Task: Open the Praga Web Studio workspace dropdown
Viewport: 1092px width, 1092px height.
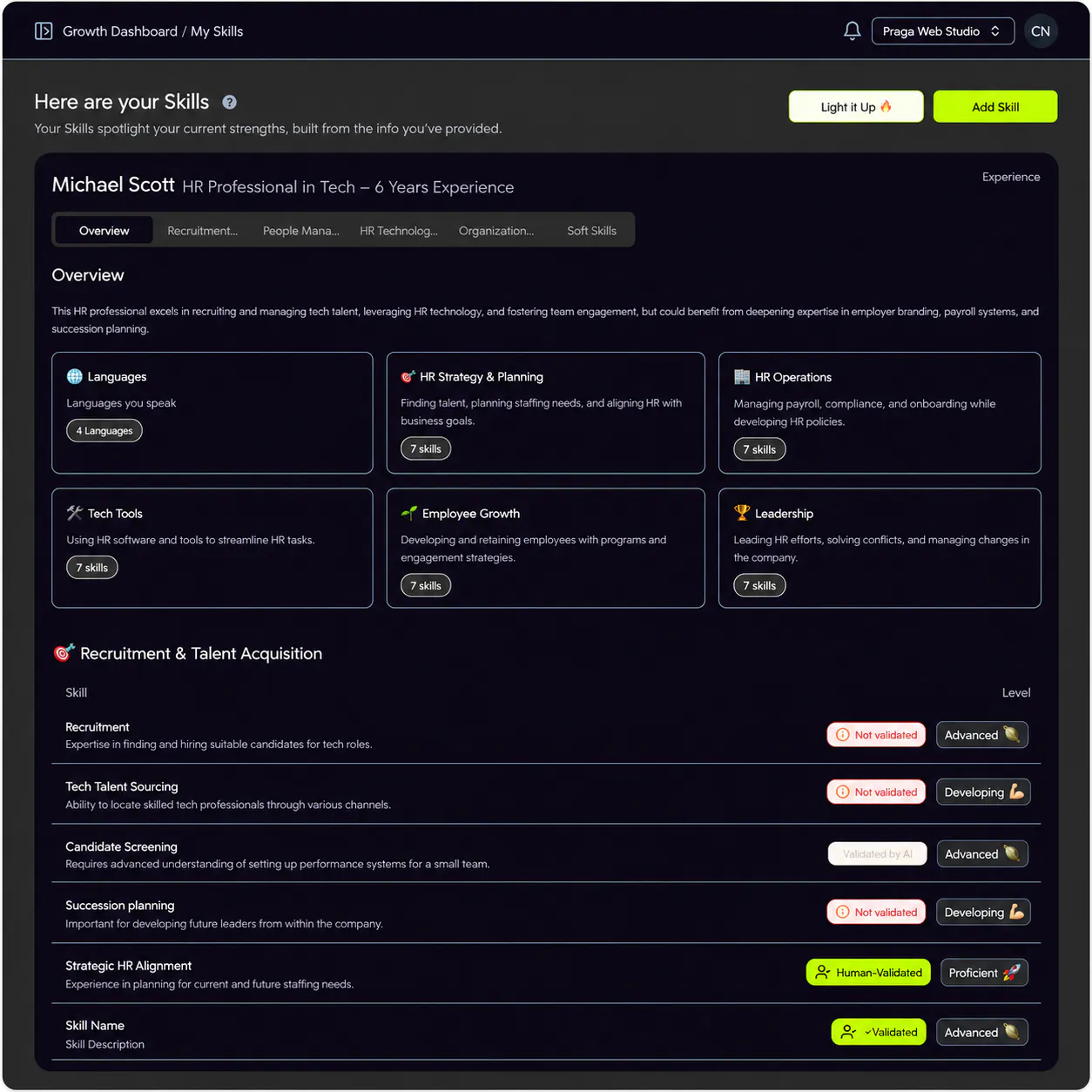Action: point(943,31)
